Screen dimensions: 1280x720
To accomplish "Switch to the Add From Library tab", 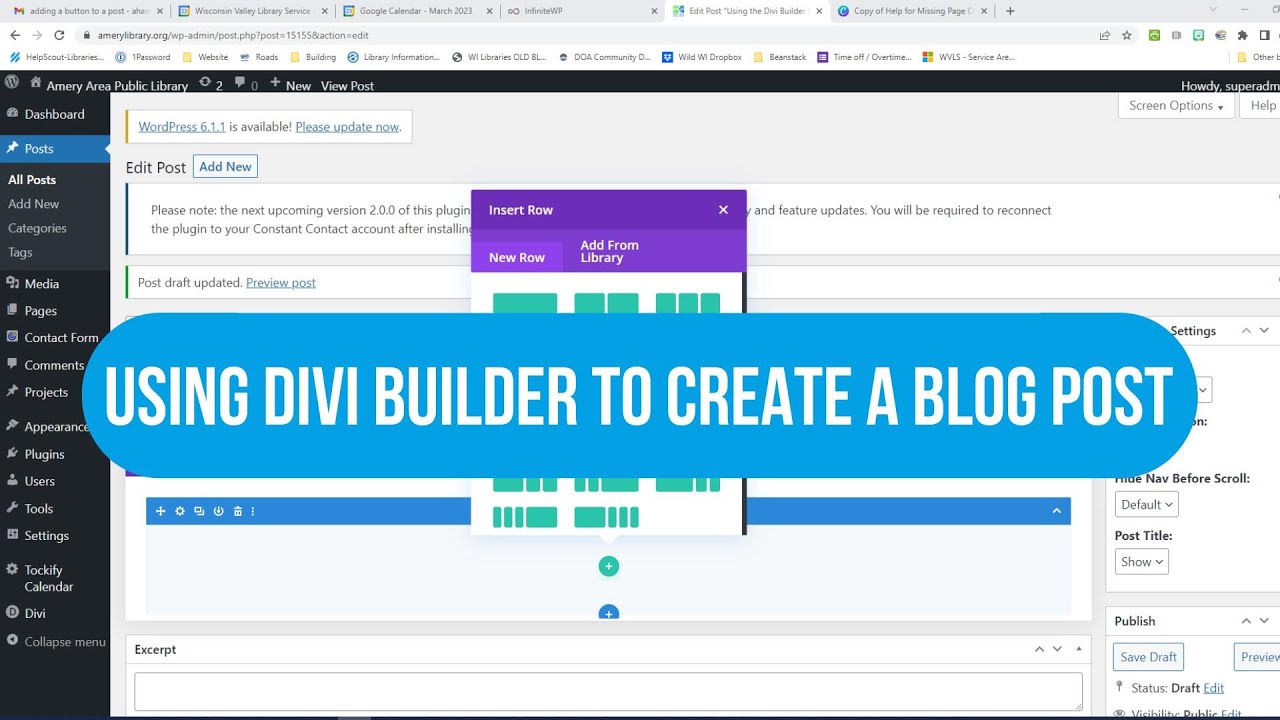I will pos(609,251).
